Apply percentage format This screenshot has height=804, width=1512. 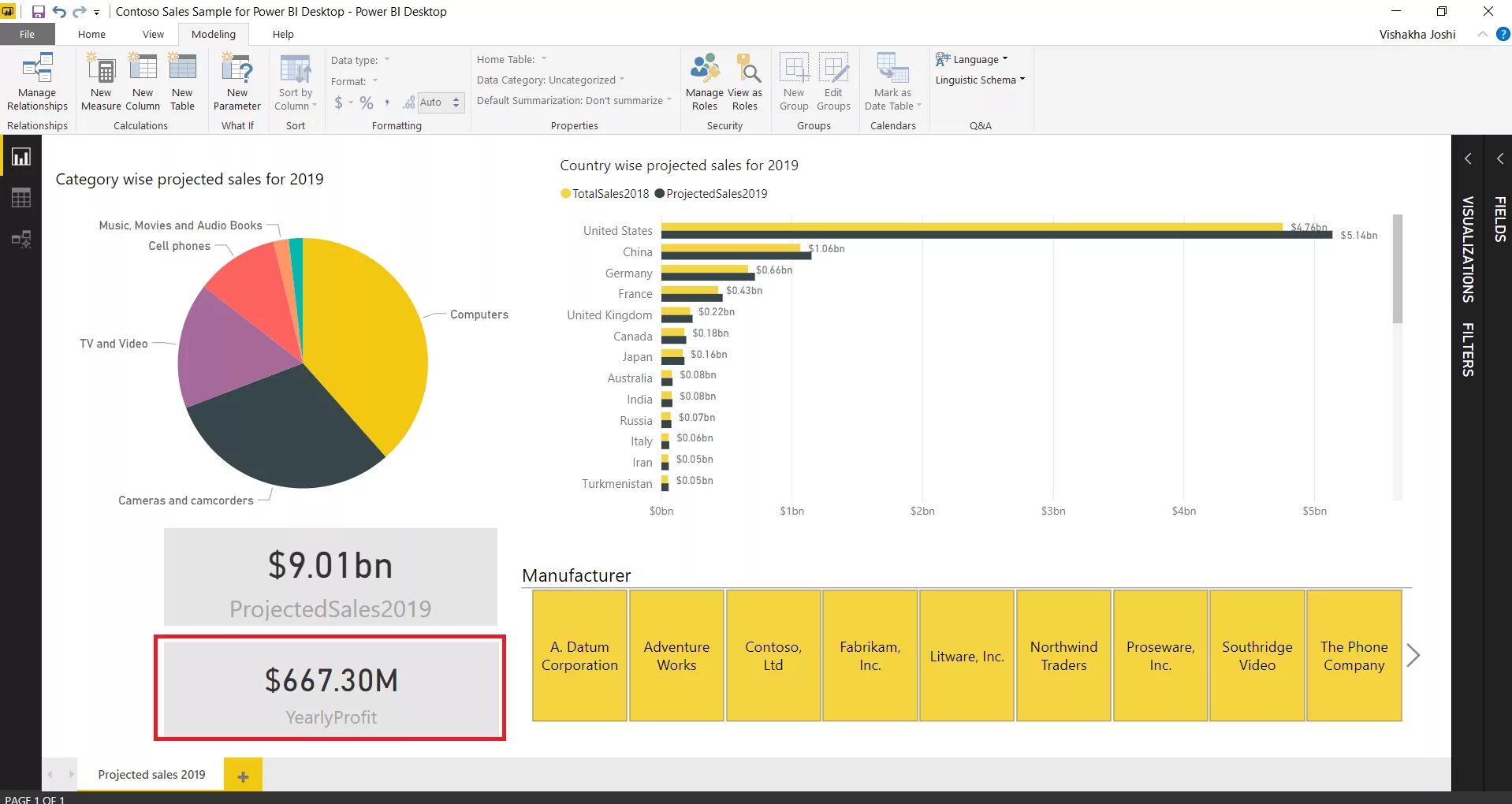click(367, 102)
